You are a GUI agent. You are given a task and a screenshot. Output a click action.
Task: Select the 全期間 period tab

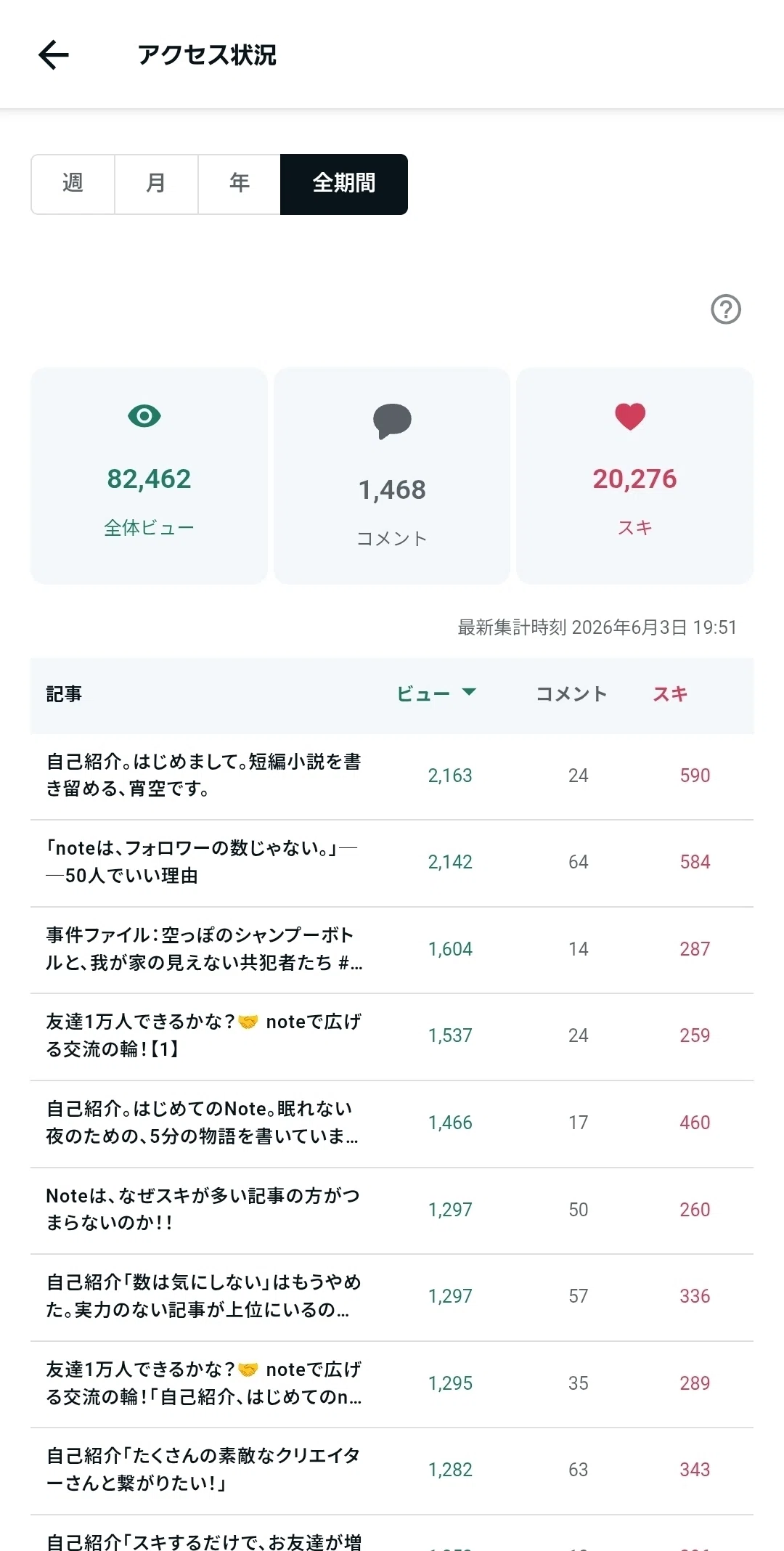coord(344,184)
